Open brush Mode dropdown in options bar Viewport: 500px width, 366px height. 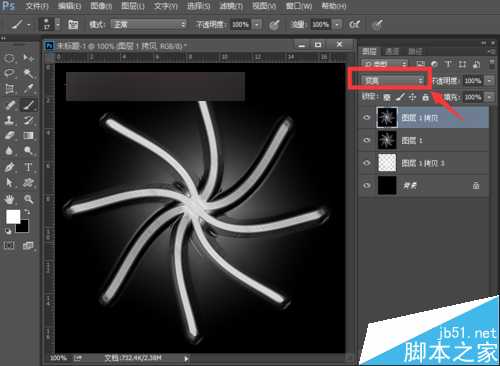(x=149, y=24)
